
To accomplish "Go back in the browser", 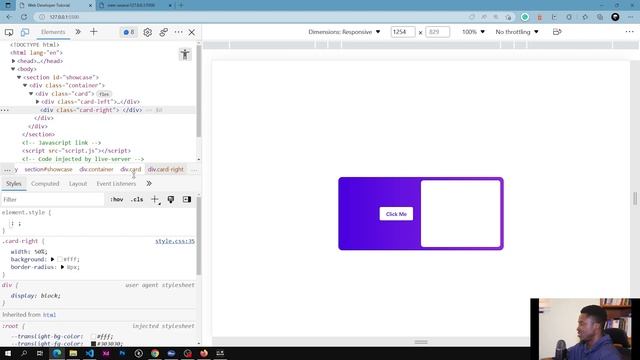I will (x=9, y=17).
